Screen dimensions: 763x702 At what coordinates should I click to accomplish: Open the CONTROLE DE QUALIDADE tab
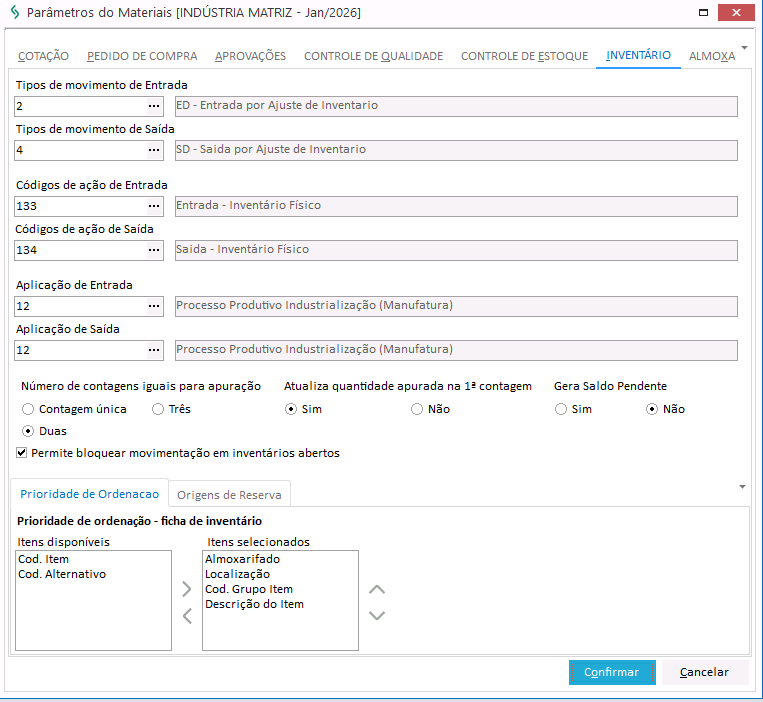click(x=374, y=56)
